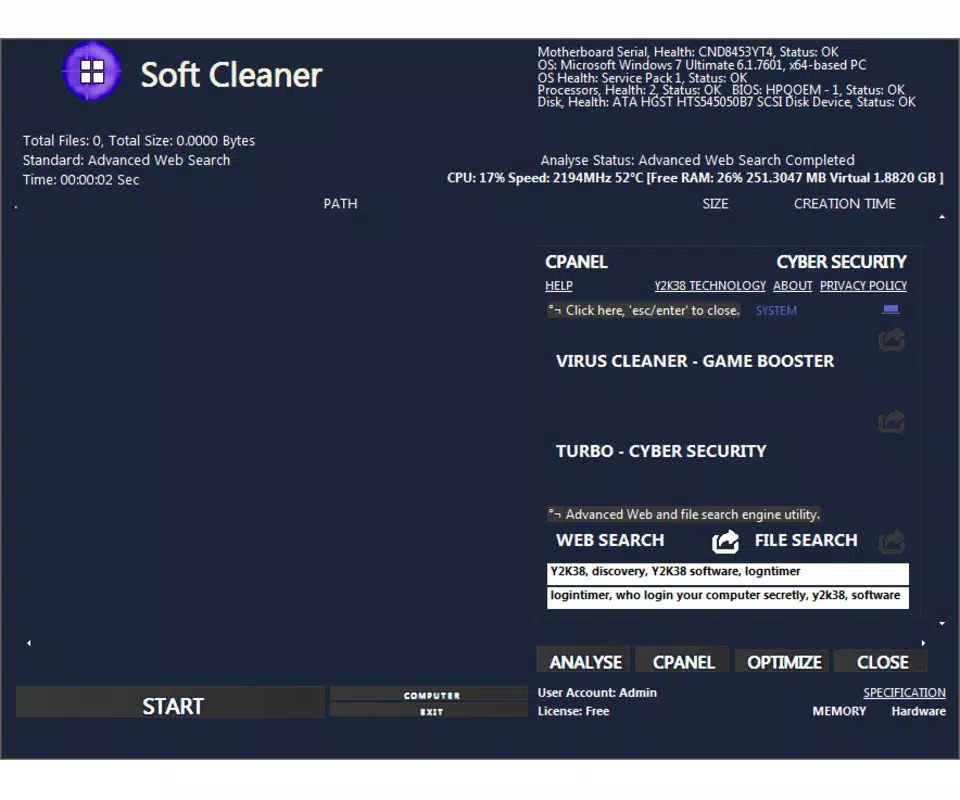Screen dimensions: 960x800
Task: Click 'Standard: Advanced Web Search' text
Action: pyautogui.click(x=126, y=160)
